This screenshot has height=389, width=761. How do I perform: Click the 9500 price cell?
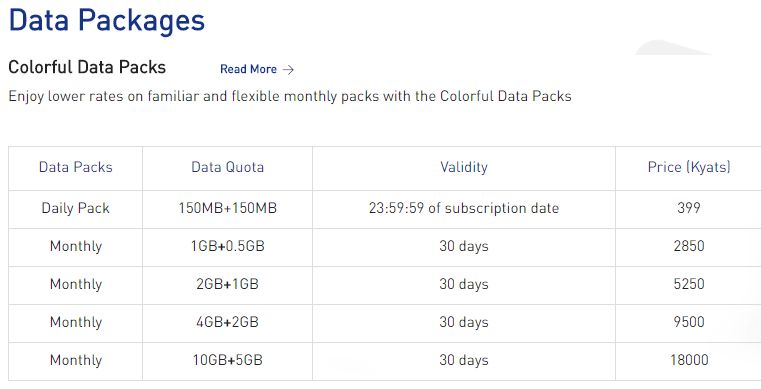[x=689, y=322]
